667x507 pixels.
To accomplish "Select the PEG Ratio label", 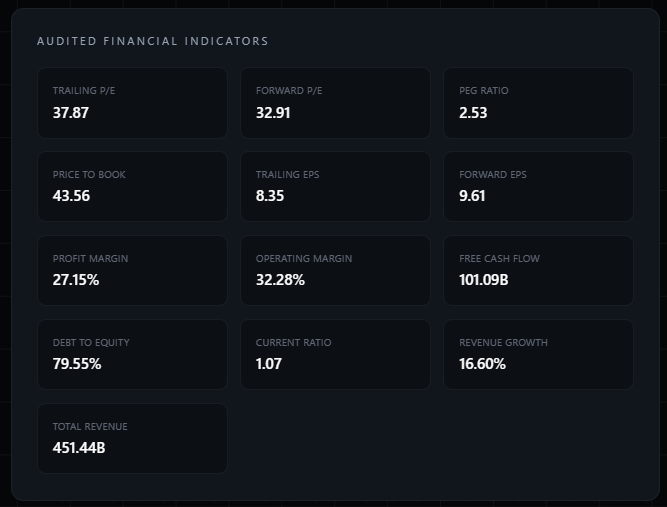I will (484, 91).
